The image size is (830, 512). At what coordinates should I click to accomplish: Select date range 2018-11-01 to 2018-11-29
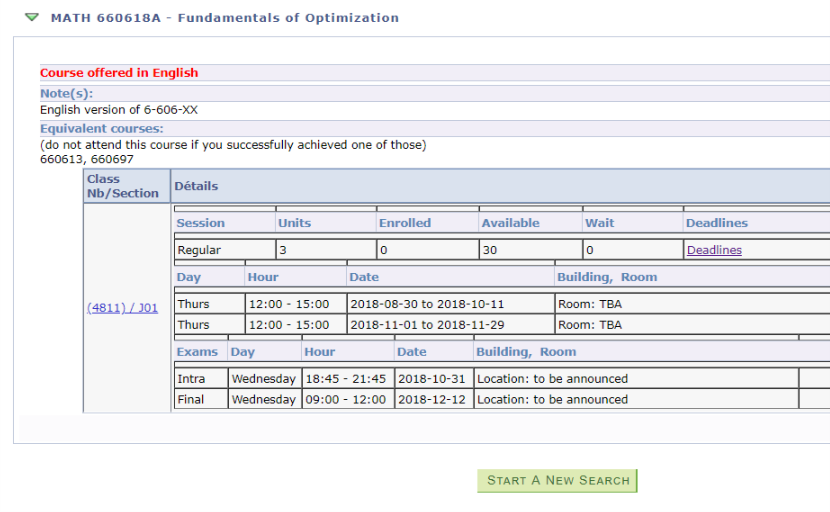point(427,325)
